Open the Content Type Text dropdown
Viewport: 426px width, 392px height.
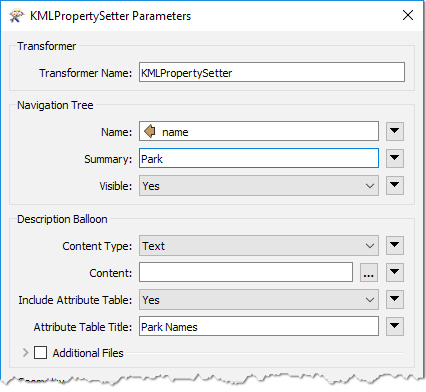click(259, 246)
